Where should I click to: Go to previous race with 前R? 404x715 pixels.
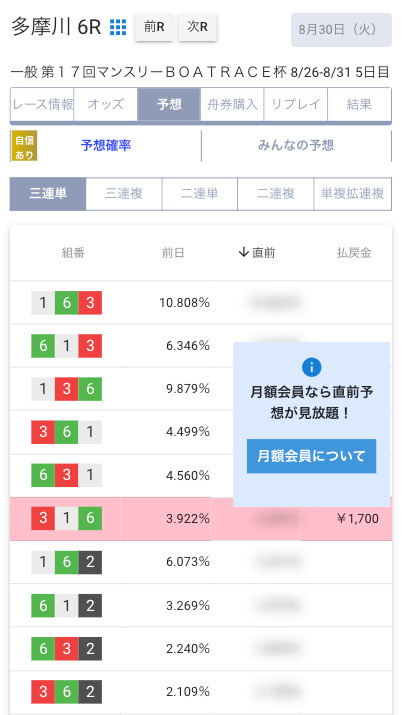[x=154, y=27]
